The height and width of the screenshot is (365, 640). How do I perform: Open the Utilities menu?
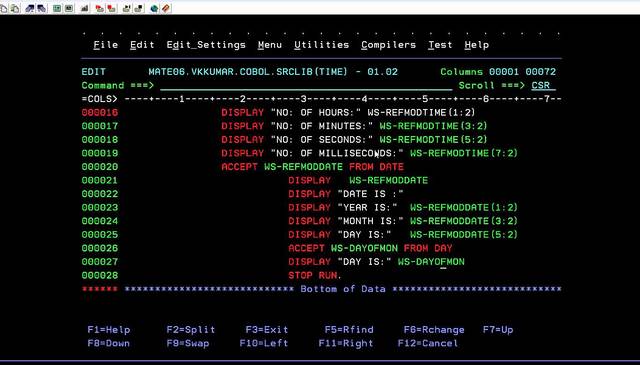tap(322, 45)
